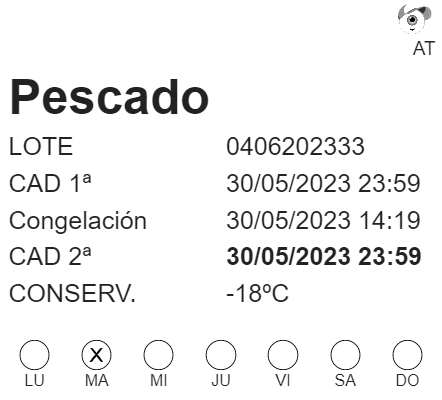Click the LOTE label
Screen dimensions: 442x400
(41, 146)
